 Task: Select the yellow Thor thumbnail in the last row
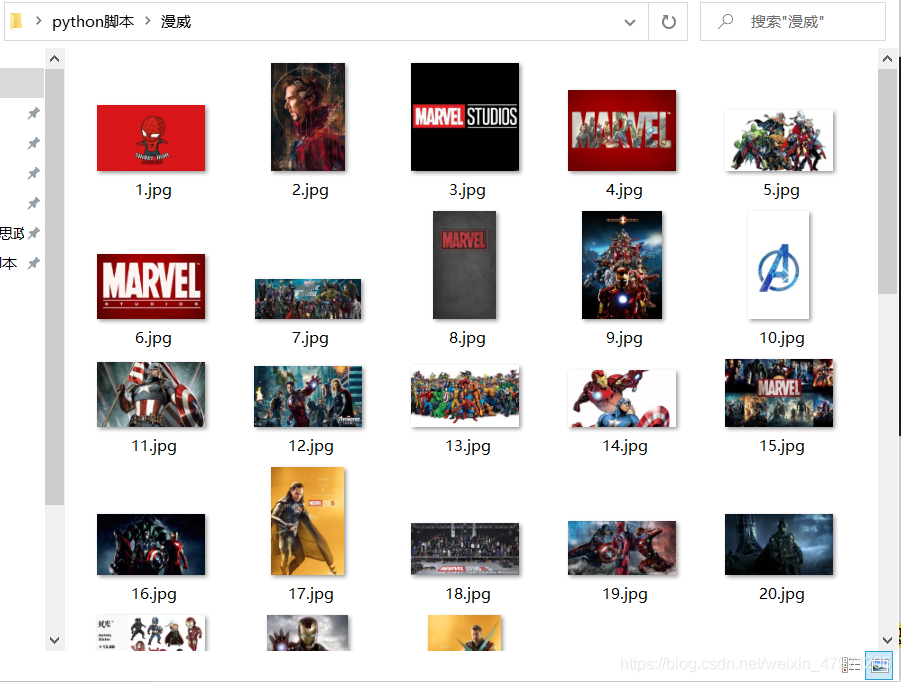(464, 633)
